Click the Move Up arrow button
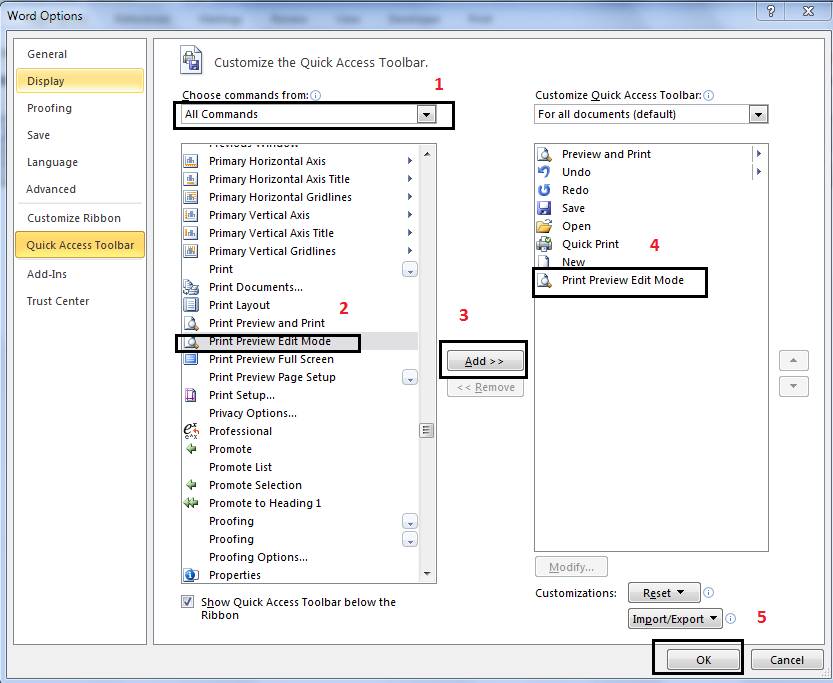This screenshot has height=683, width=833. [794, 361]
